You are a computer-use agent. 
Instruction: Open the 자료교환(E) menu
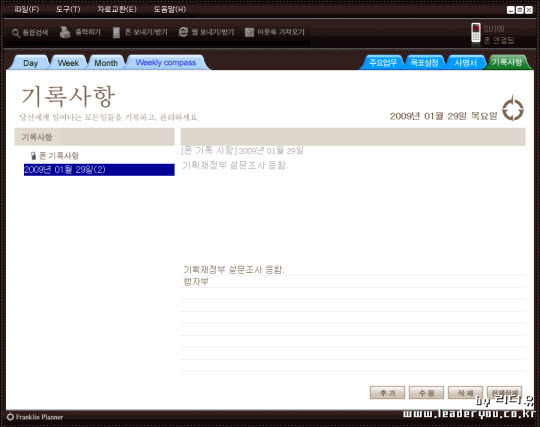point(117,9)
